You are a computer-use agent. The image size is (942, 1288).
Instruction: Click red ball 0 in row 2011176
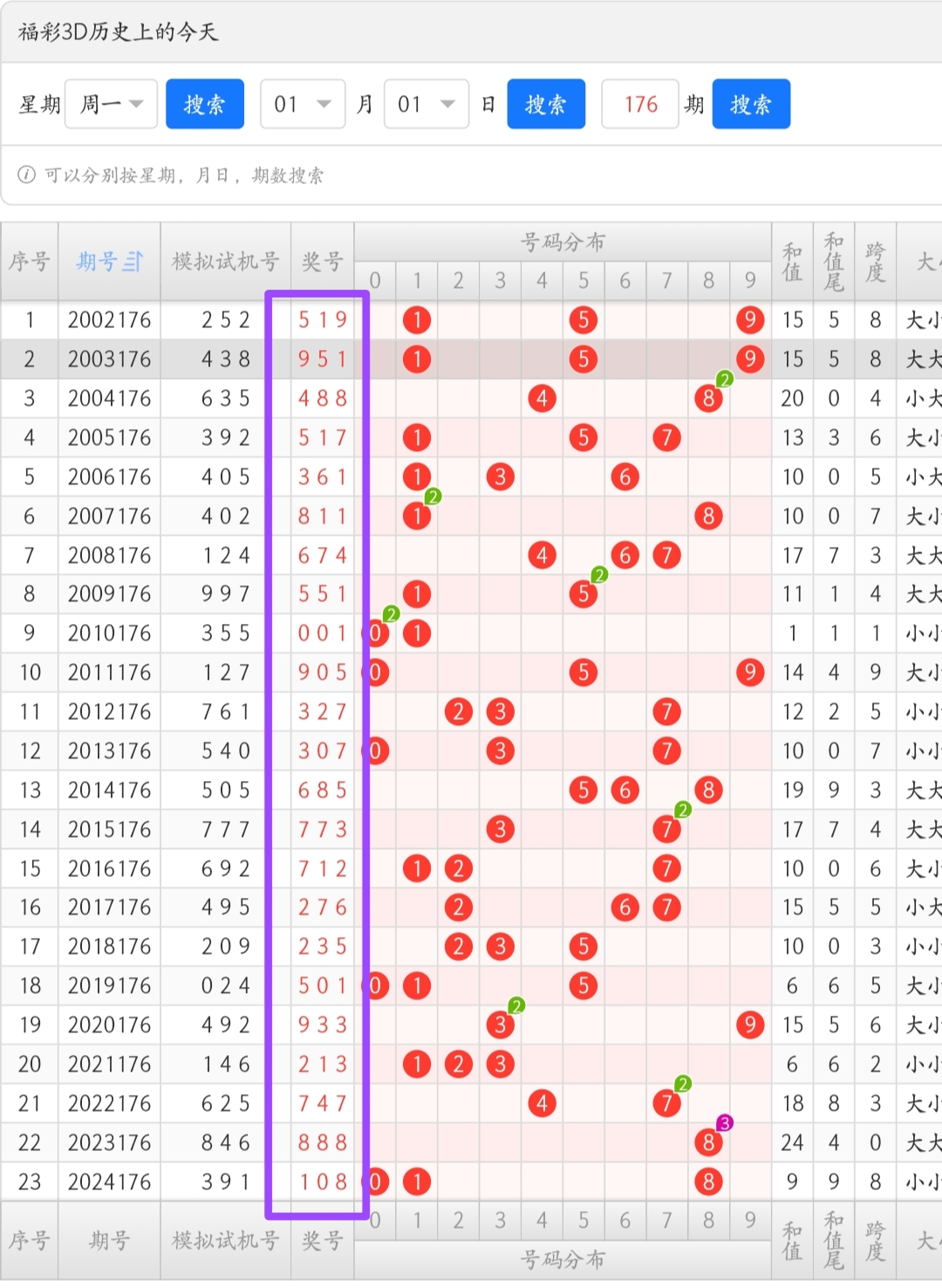tap(376, 673)
